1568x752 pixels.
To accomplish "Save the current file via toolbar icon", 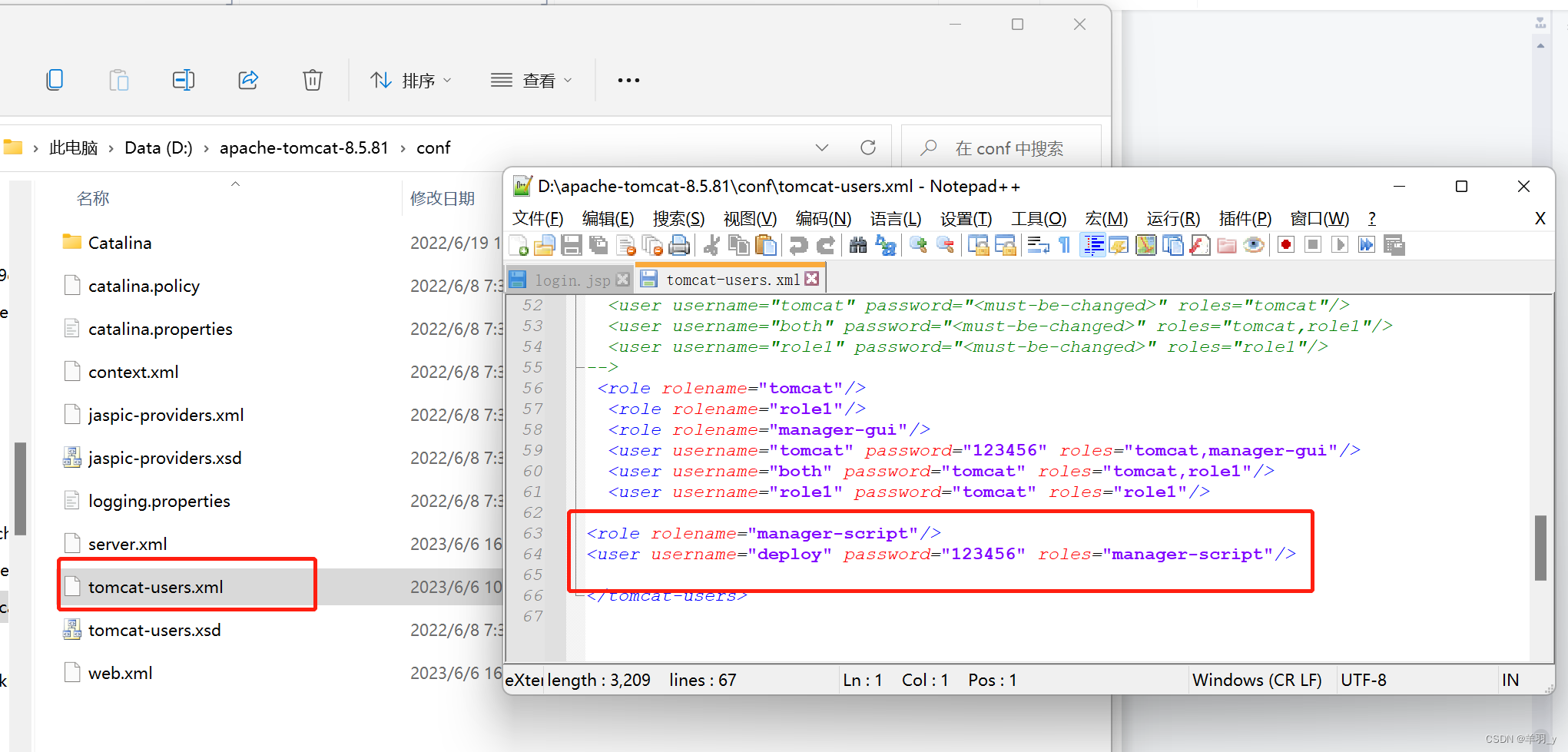I will click(x=572, y=245).
